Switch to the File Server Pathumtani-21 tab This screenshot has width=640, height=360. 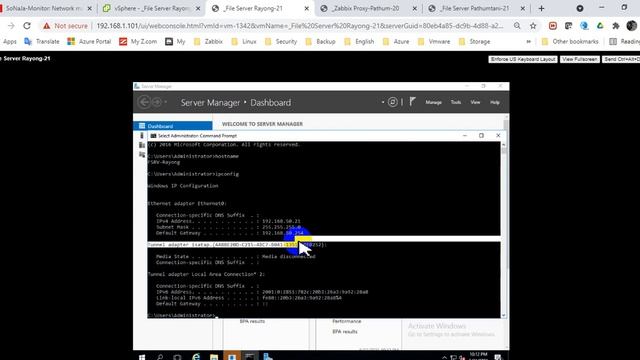pos(474,8)
